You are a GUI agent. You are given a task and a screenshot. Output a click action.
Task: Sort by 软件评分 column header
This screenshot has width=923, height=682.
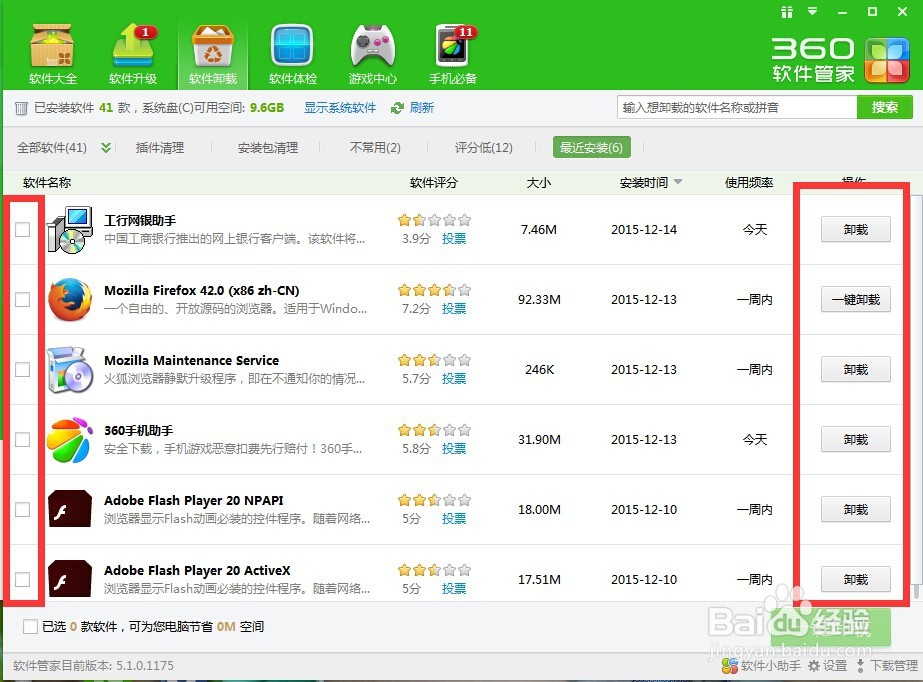(x=434, y=182)
